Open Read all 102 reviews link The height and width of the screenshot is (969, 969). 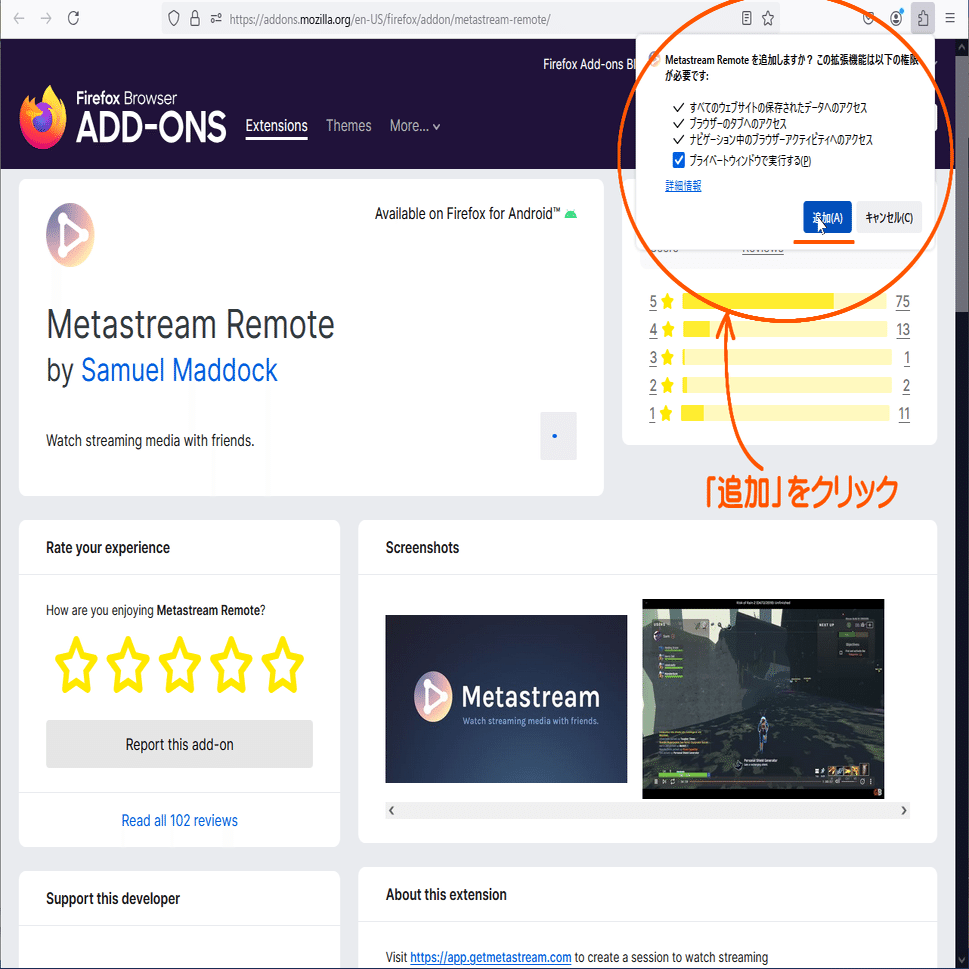[179, 821]
